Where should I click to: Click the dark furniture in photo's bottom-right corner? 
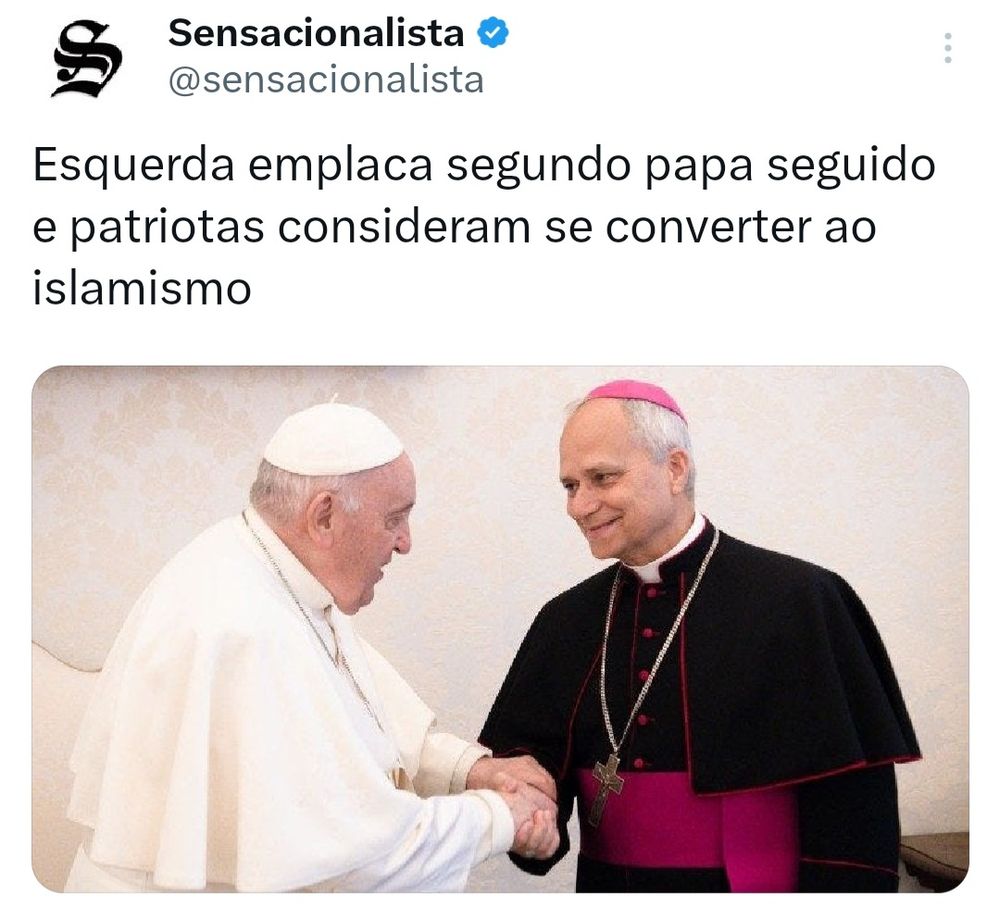pos(934,862)
